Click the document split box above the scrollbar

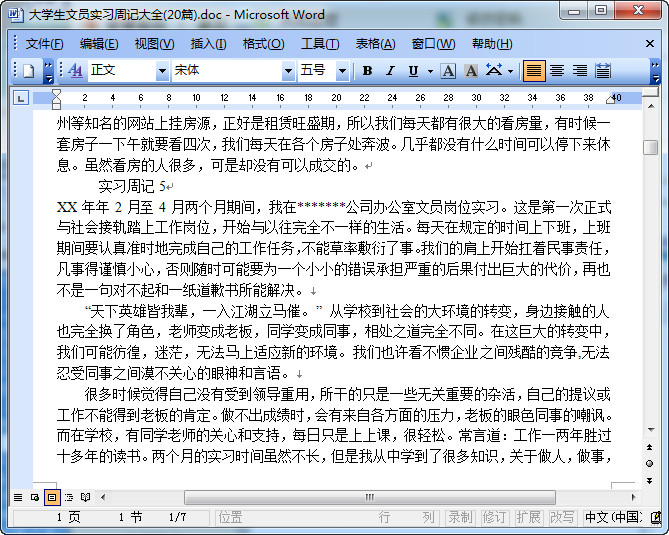[651, 92]
